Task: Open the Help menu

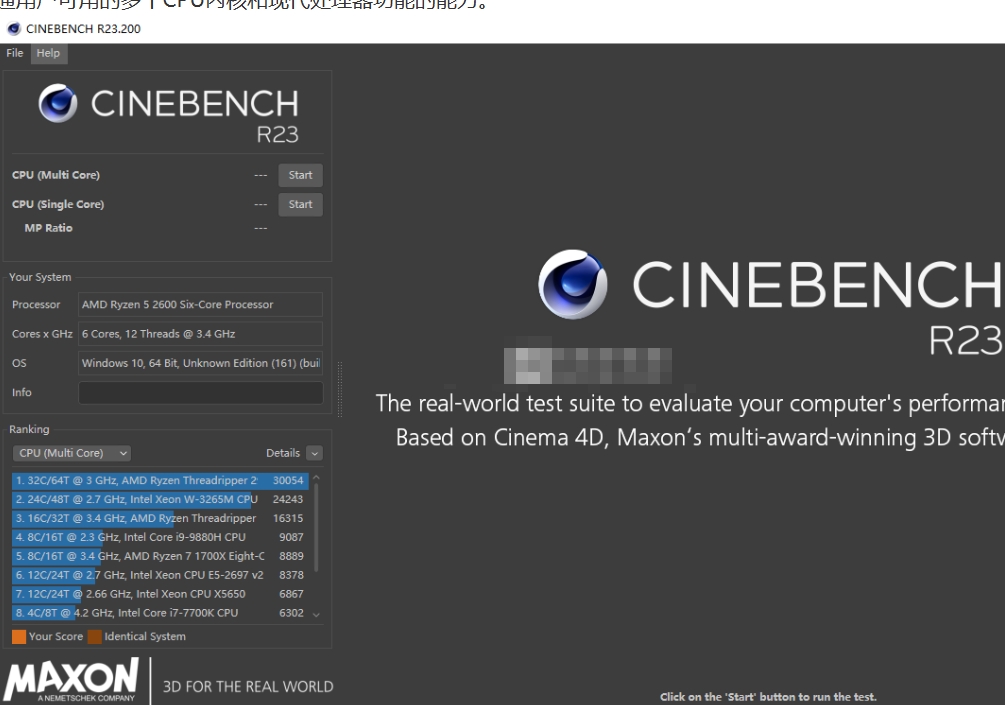Action: [48, 53]
